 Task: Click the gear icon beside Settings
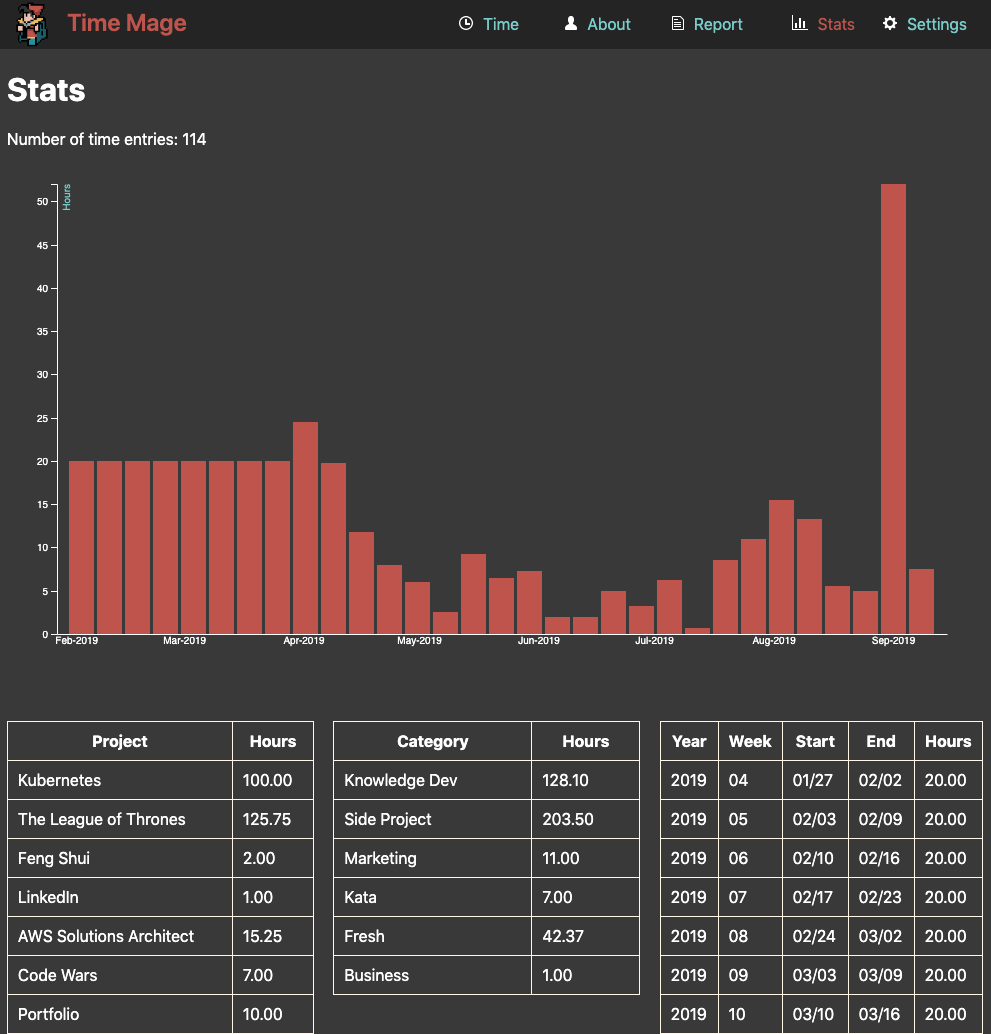pos(889,24)
